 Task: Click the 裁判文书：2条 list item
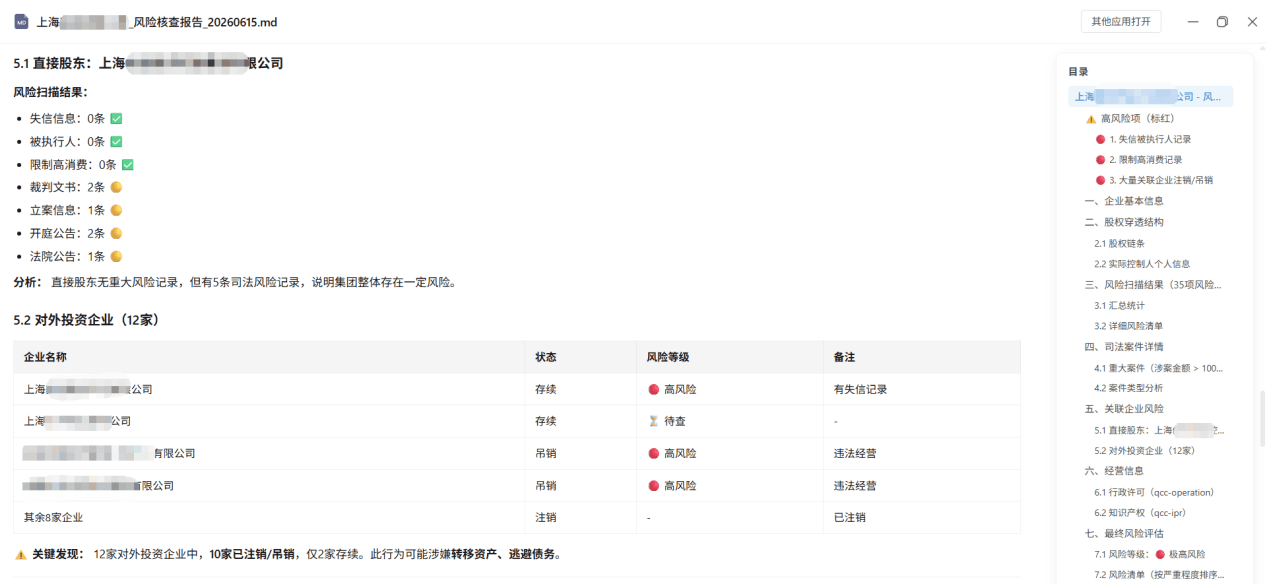tap(75, 187)
